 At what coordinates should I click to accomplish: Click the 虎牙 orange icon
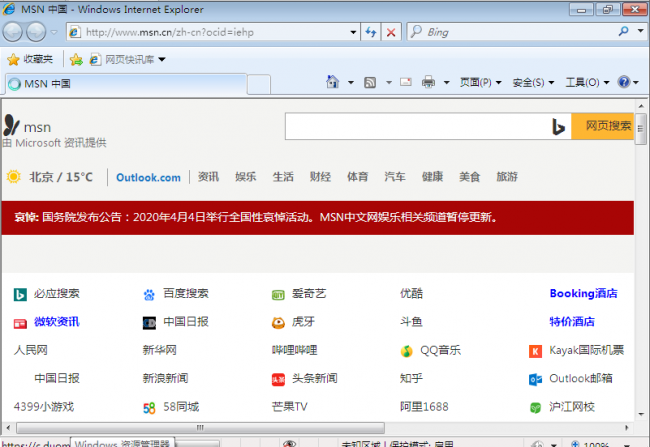click(278, 323)
